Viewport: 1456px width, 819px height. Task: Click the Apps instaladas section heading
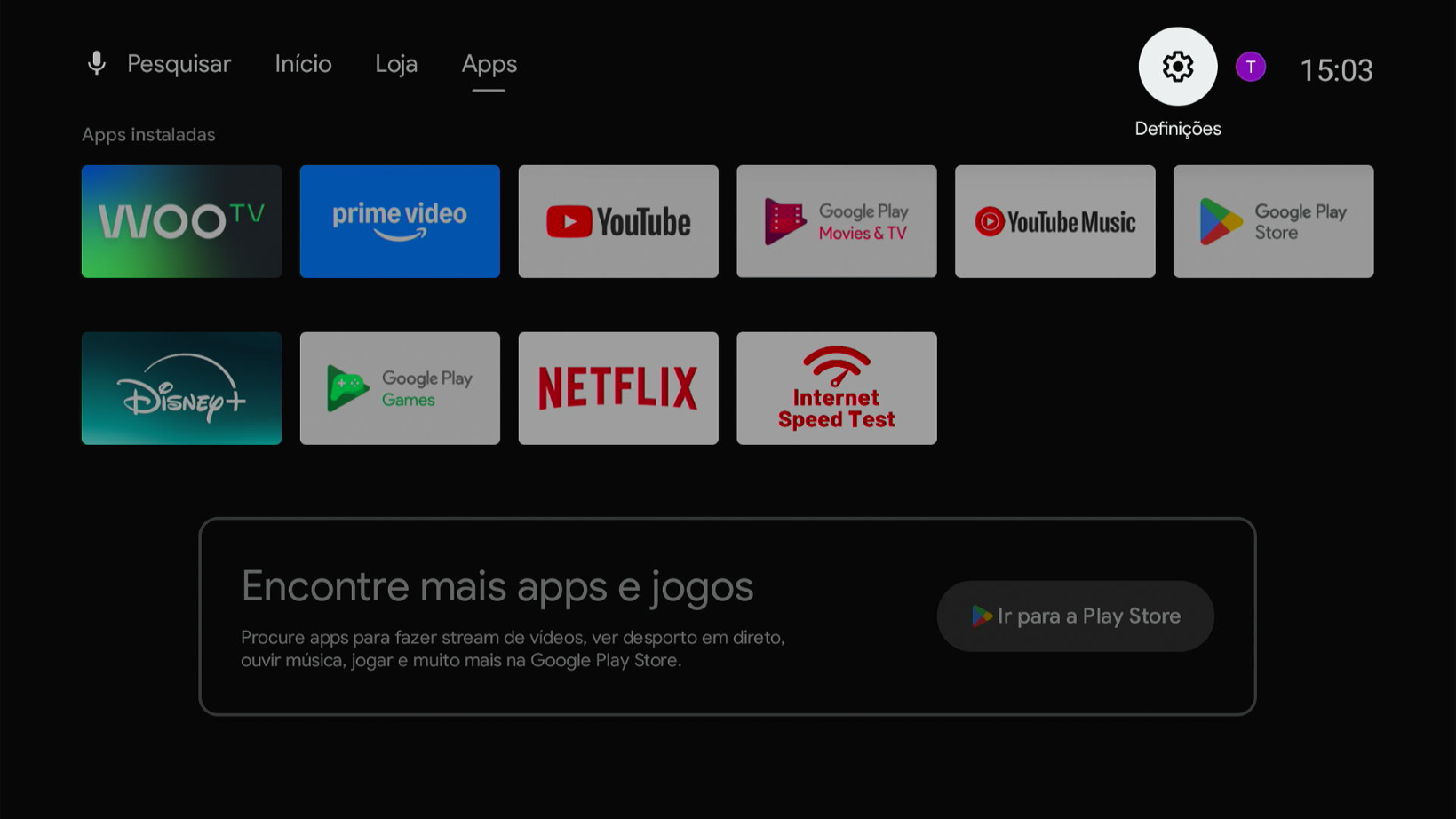click(x=148, y=135)
